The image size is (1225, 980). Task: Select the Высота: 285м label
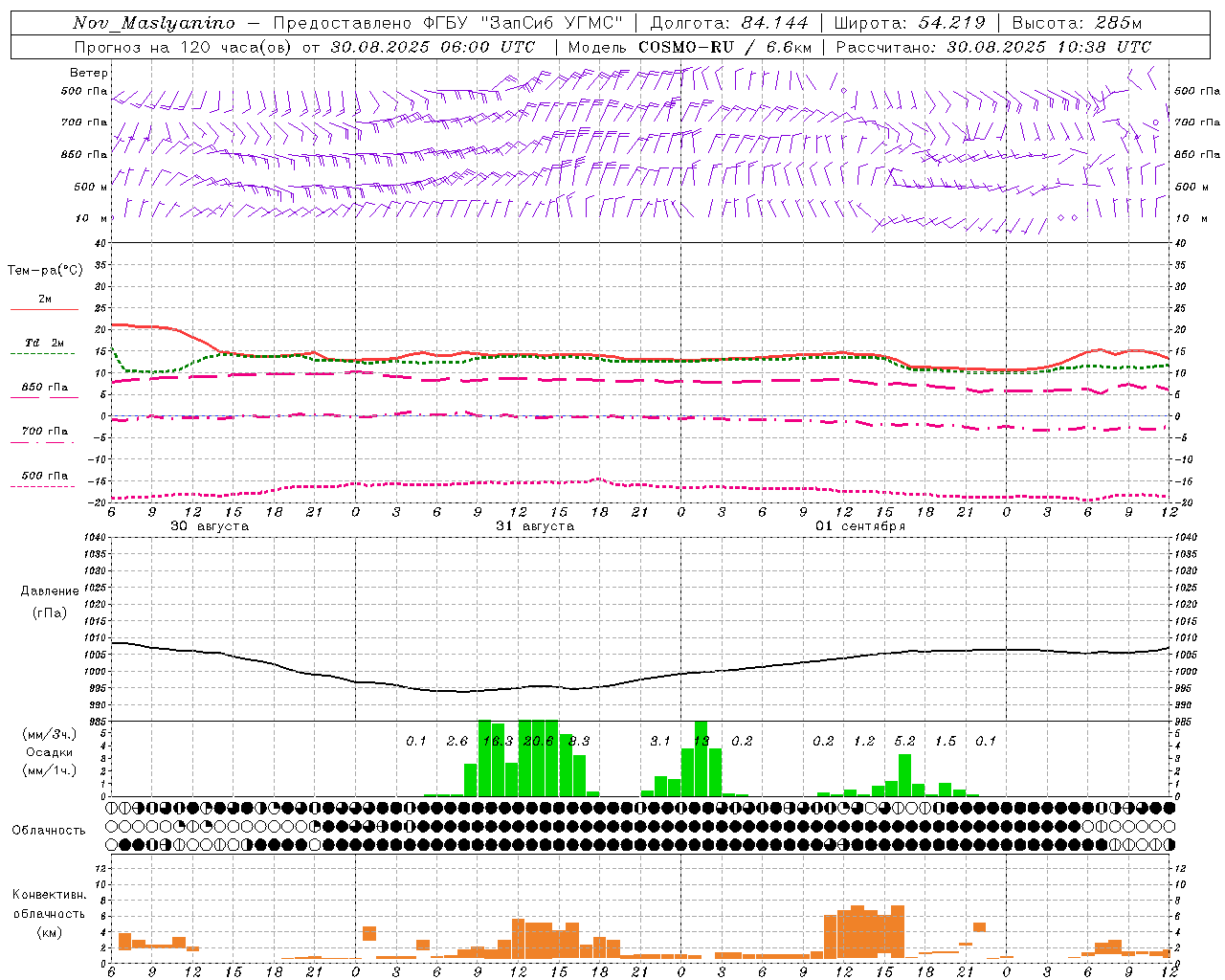pos(1077,23)
